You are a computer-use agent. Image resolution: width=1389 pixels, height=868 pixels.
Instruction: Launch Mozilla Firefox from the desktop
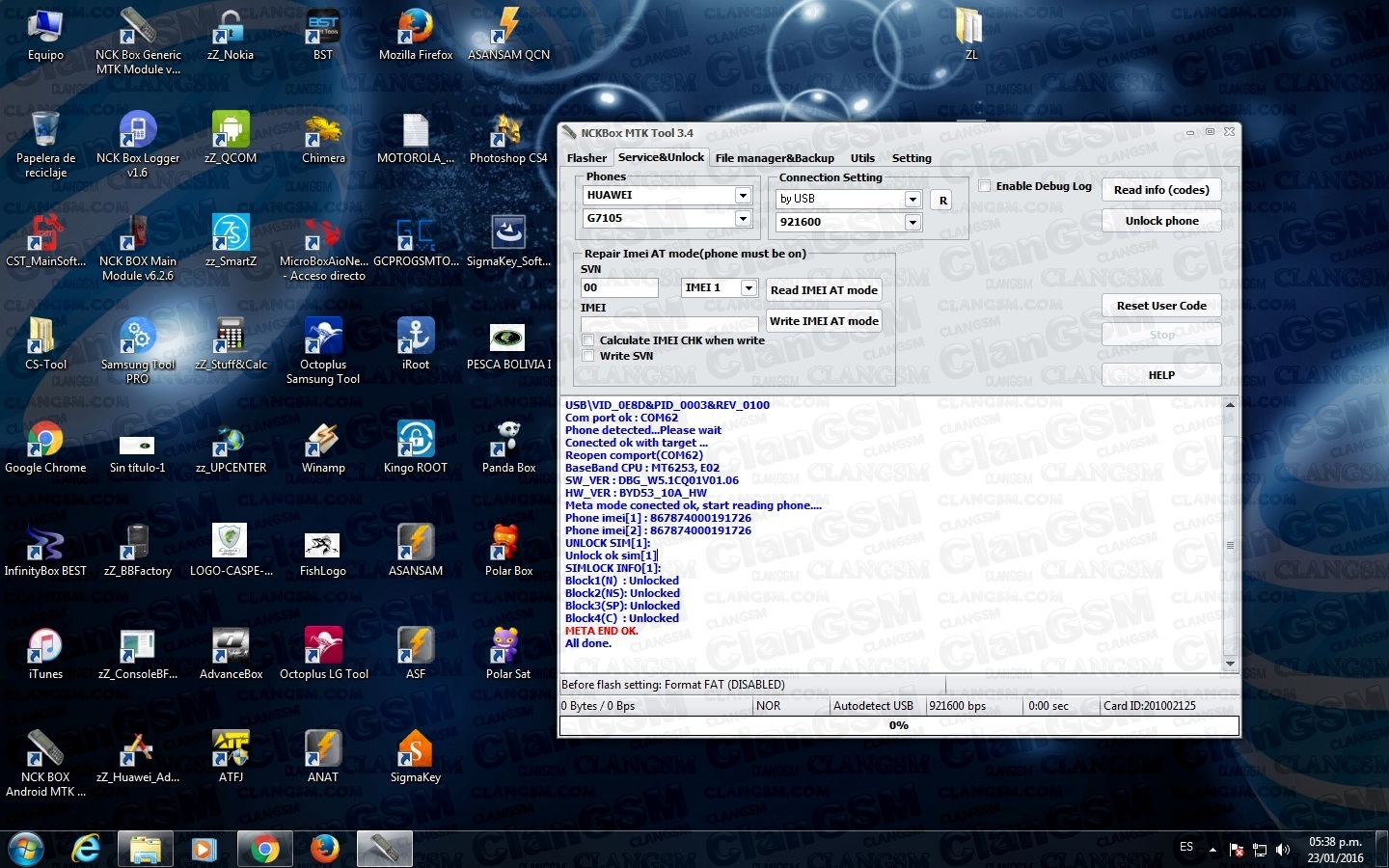point(416,36)
